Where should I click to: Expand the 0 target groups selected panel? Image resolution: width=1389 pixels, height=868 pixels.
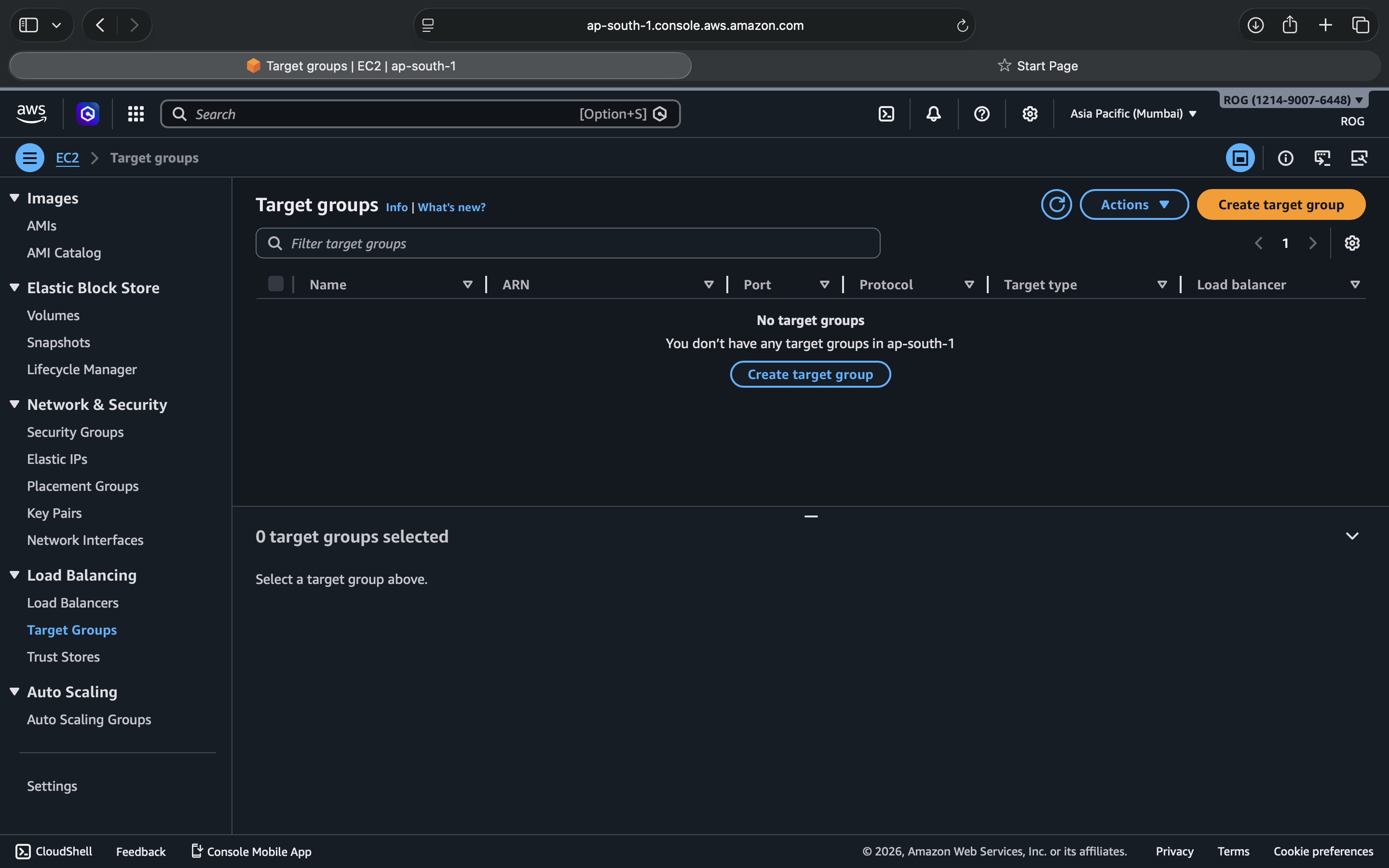click(1352, 536)
